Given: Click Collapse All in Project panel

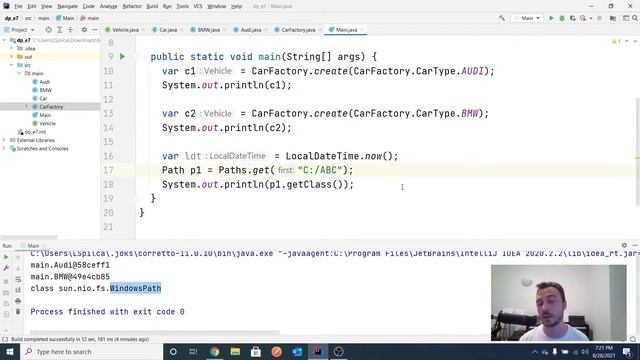Looking at the screenshot, I should 70,30.
